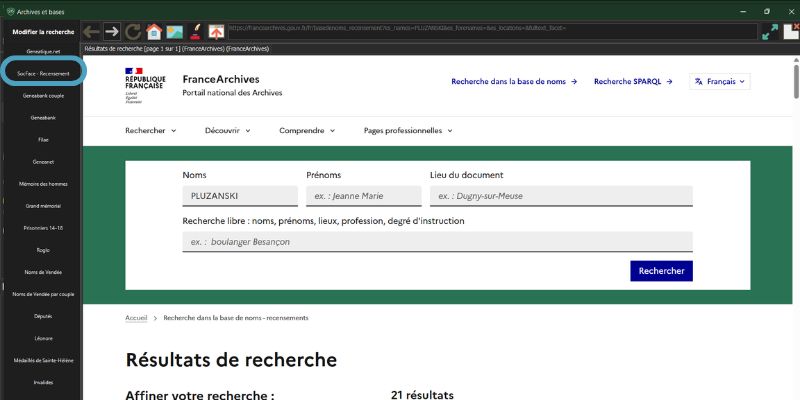This screenshot has height=400, width=800.
Task: Open Geneabank sidebar entry
Action: click(43, 117)
